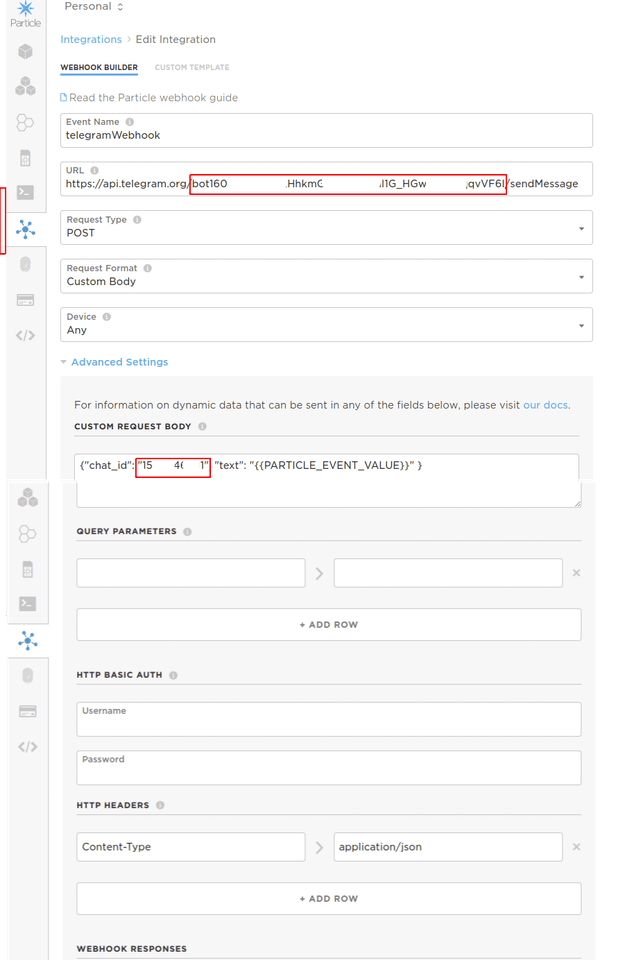Open the 'our docs' link
The height and width of the screenshot is (960, 637).
545,405
